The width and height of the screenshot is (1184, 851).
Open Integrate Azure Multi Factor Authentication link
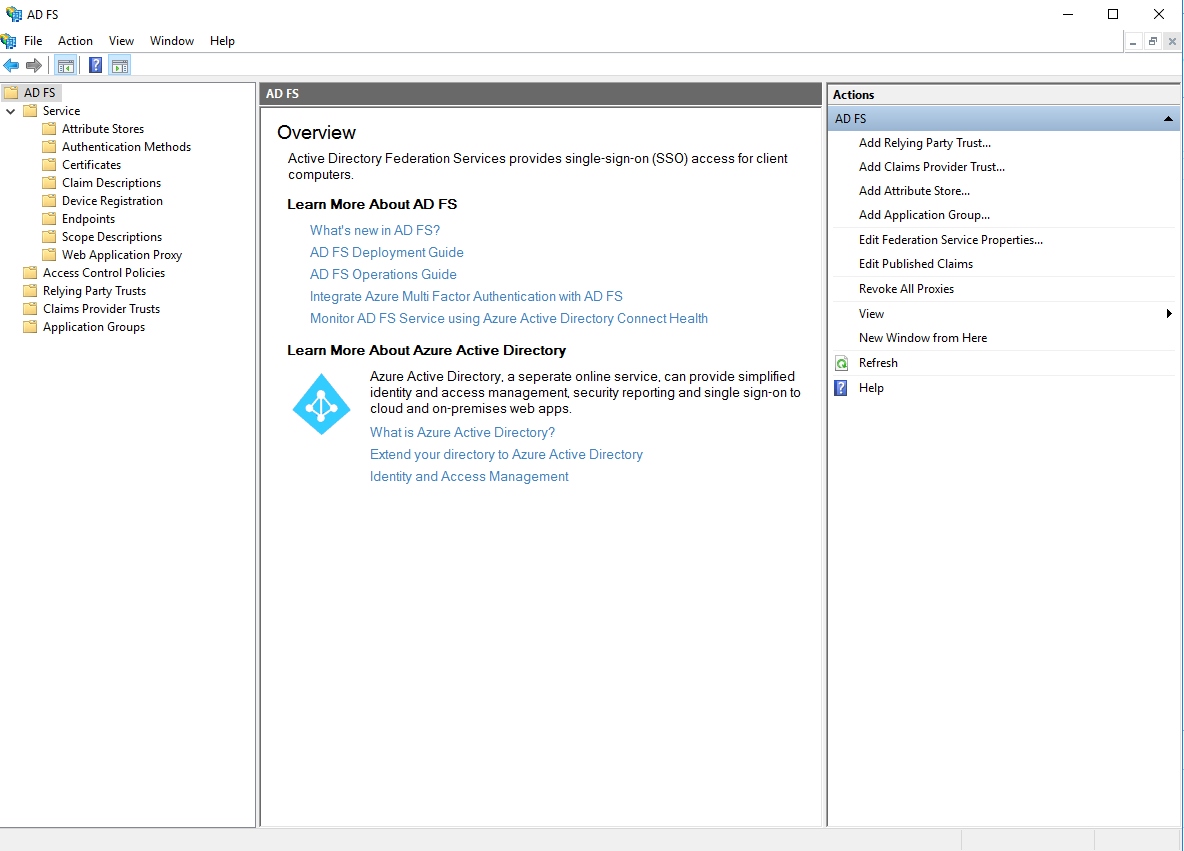[466, 296]
